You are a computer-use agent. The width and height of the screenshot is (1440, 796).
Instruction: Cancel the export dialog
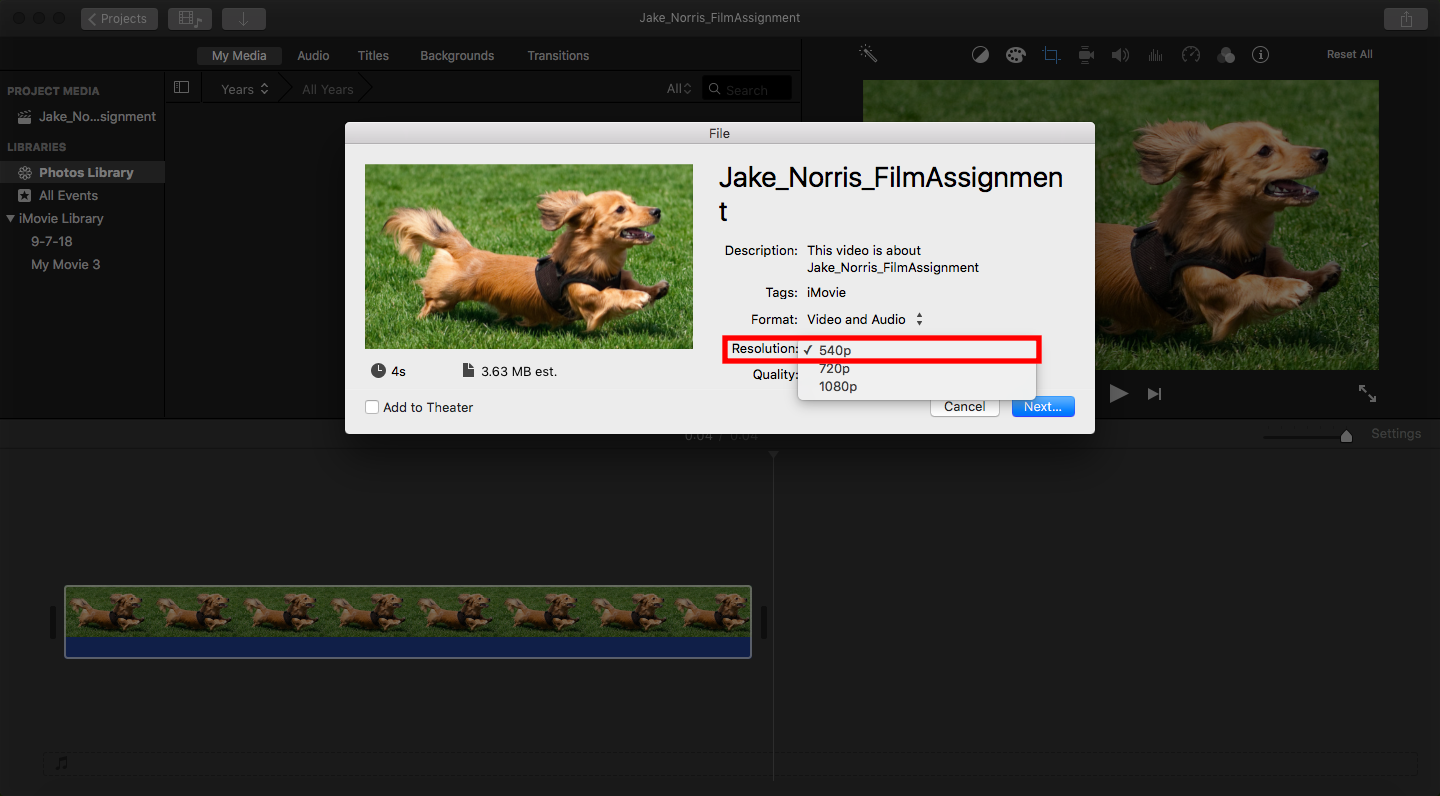964,407
